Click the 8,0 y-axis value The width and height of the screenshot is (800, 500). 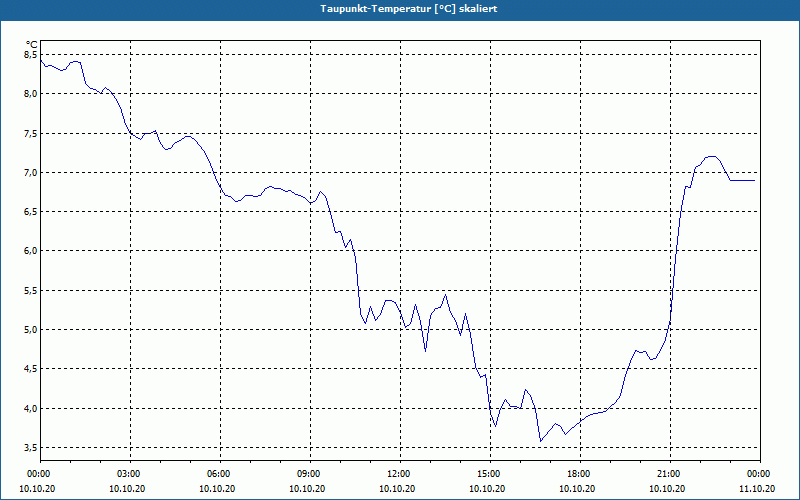(x=30, y=94)
